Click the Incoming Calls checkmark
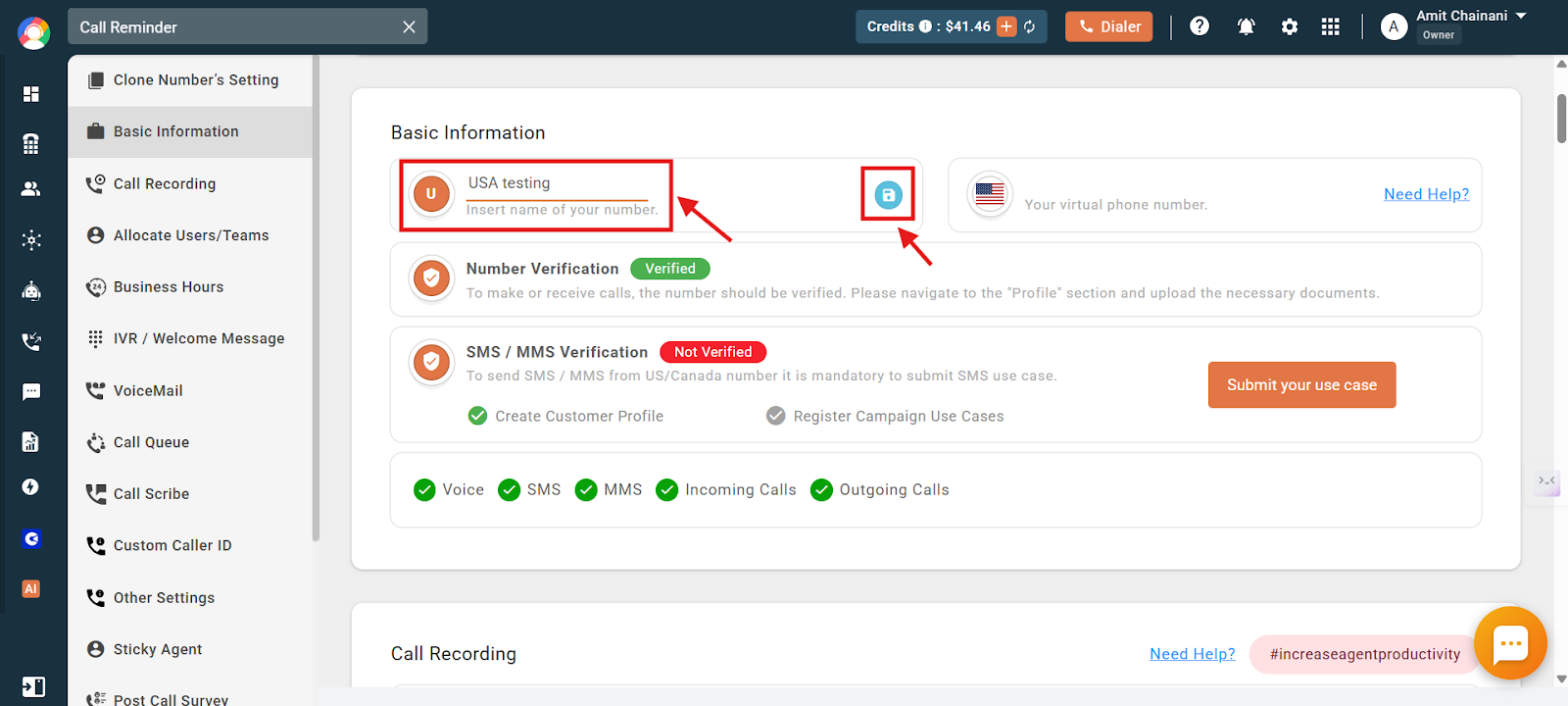1568x706 pixels. pos(666,489)
